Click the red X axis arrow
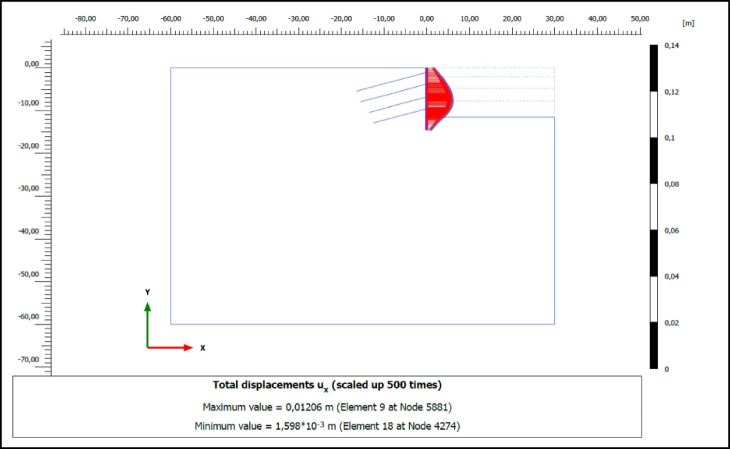The image size is (730, 449). click(170, 347)
